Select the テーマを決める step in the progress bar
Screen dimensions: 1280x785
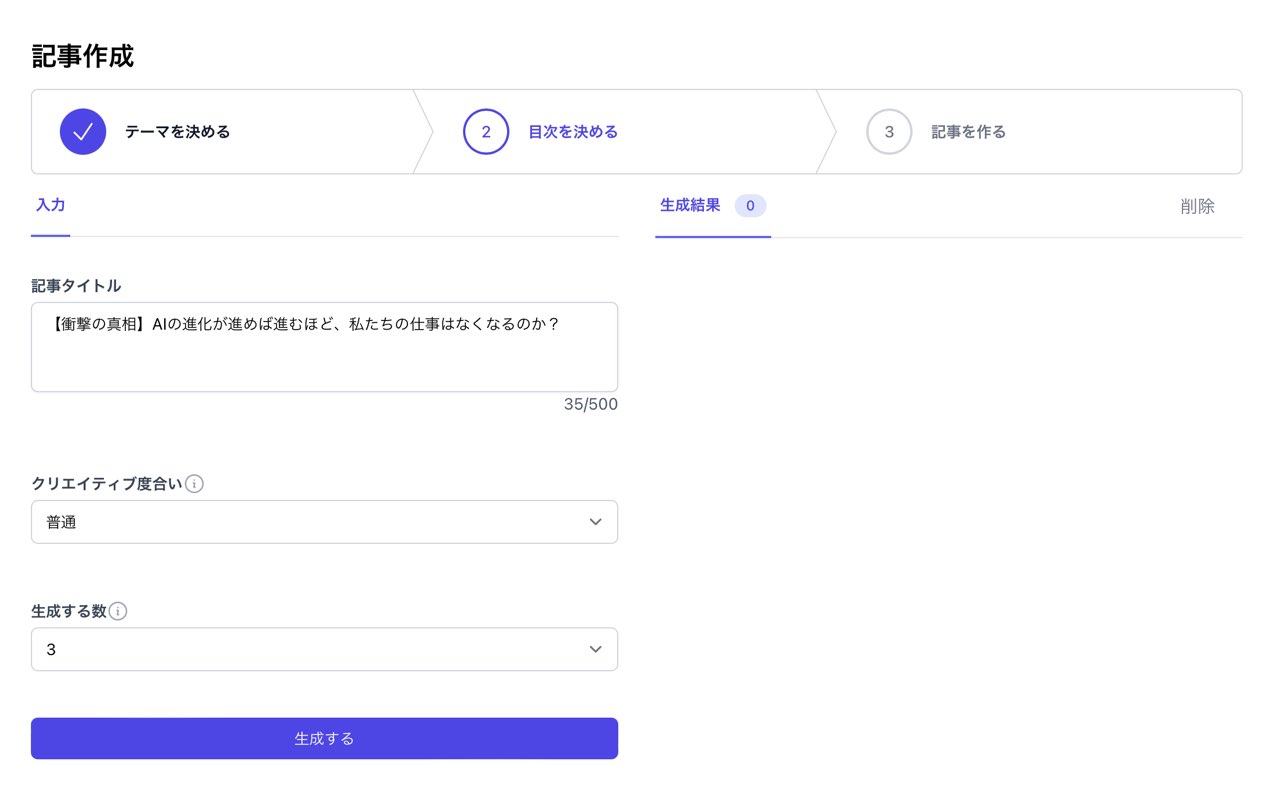click(178, 131)
